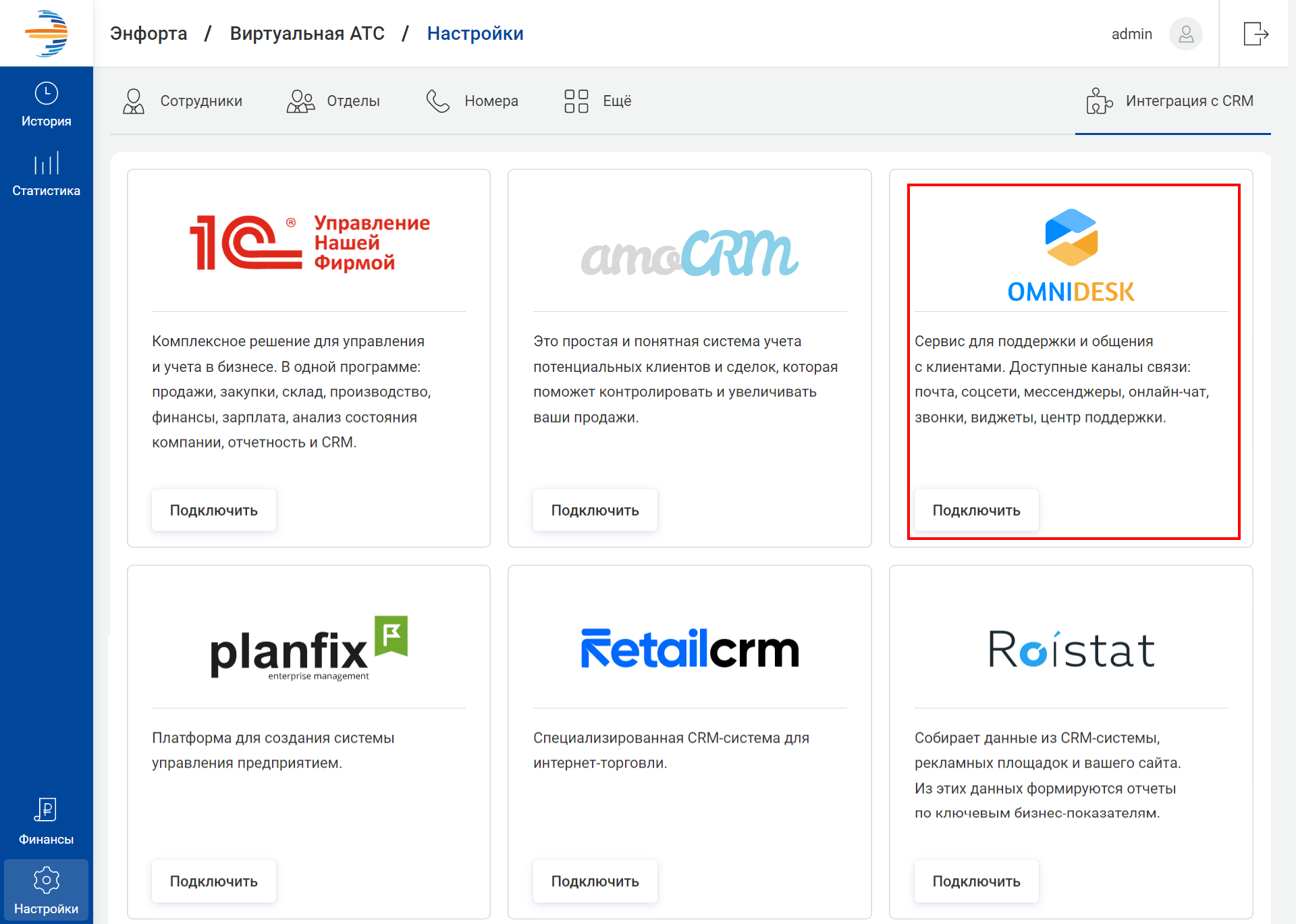Open the Статистика bar chart icon
Viewport: 1296px width, 924px height.
point(46,163)
